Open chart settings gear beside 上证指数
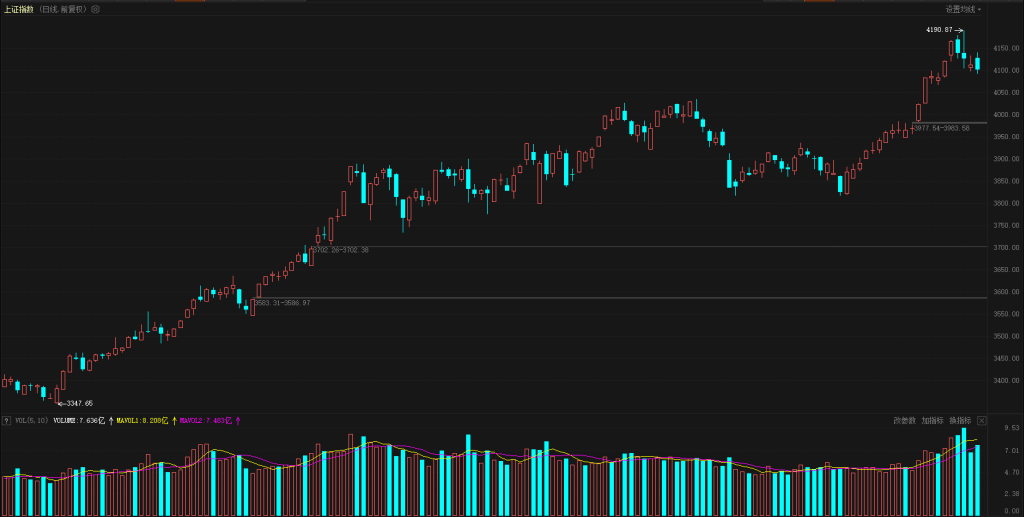The image size is (1024, 517). (95, 9)
